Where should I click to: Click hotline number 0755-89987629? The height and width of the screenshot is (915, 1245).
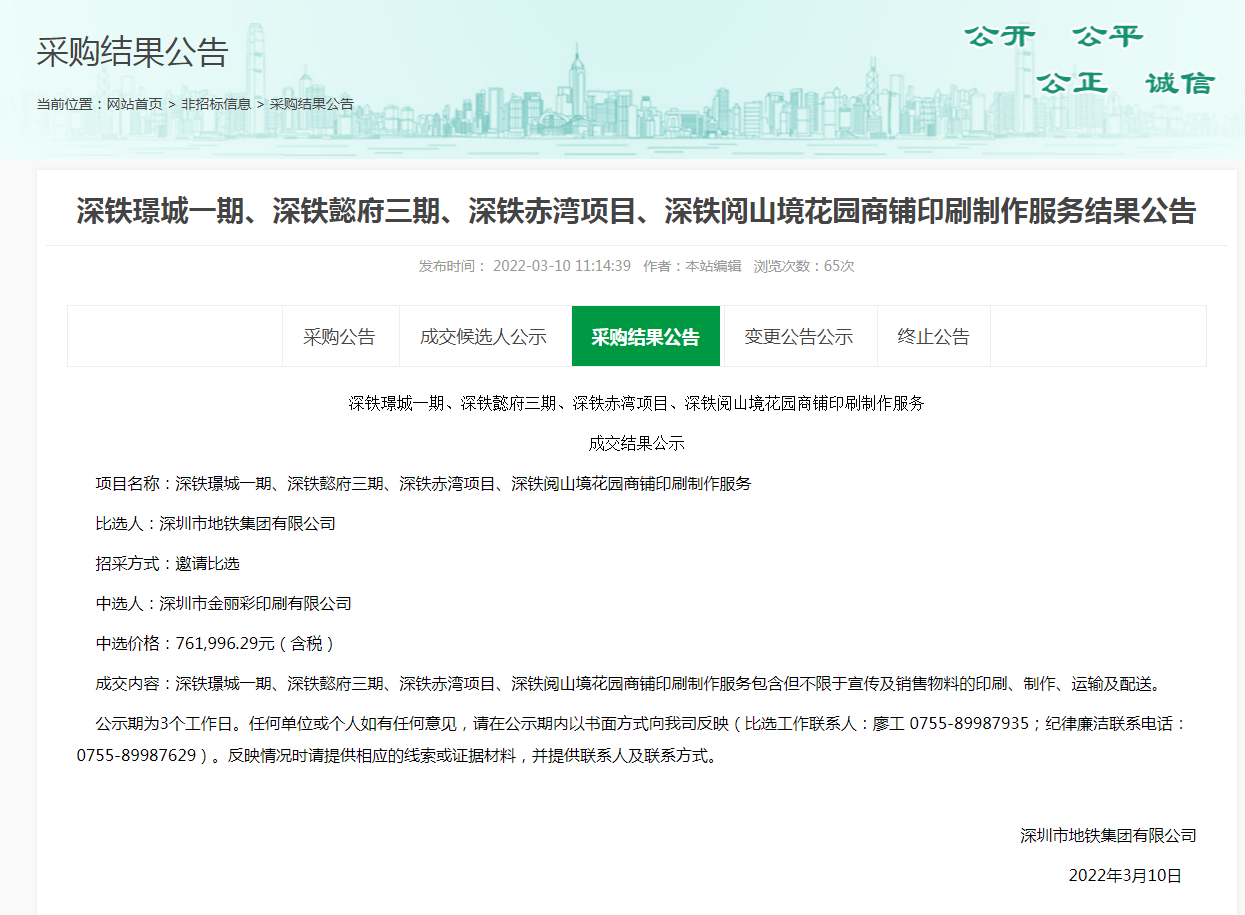click(x=136, y=756)
